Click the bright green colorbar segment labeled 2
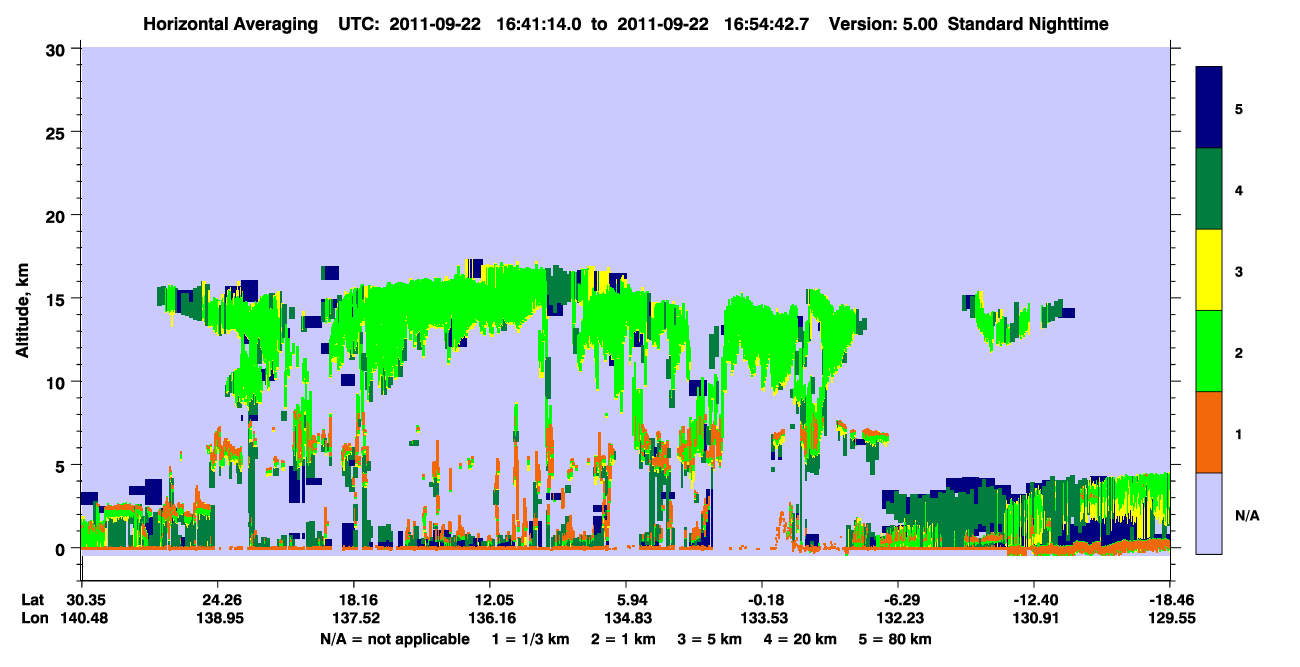The height and width of the screenshot is (667, 1300). click(x=1209, y=351)
